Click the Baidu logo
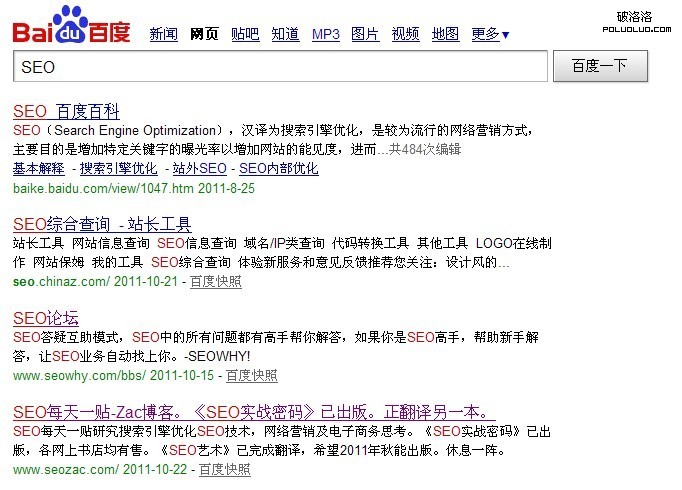682x490 pixels. pos(71,25)
